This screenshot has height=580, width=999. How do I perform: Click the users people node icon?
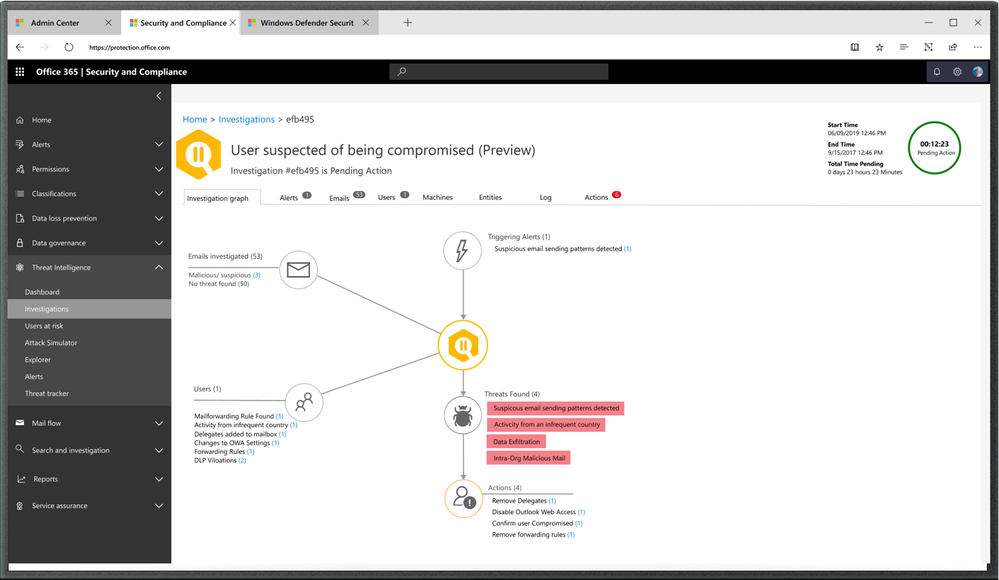pyautogui.click(x=304, y=402)
